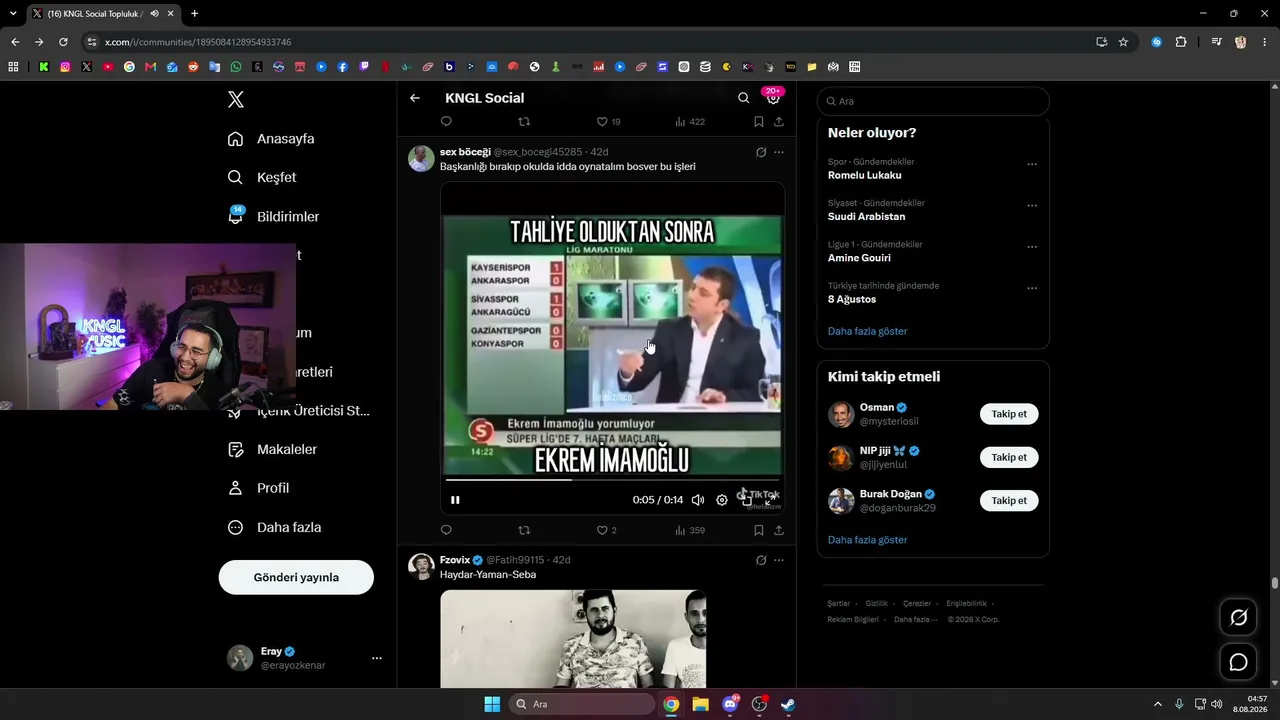The image size is (1280, 720).
Task: Click the Shazam extension icon
Action: (x=1157, y=42)
